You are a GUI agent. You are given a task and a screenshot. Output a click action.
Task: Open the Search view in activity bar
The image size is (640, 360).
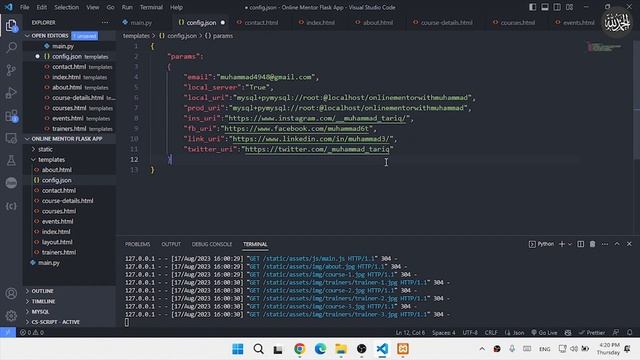click(11, 47)
